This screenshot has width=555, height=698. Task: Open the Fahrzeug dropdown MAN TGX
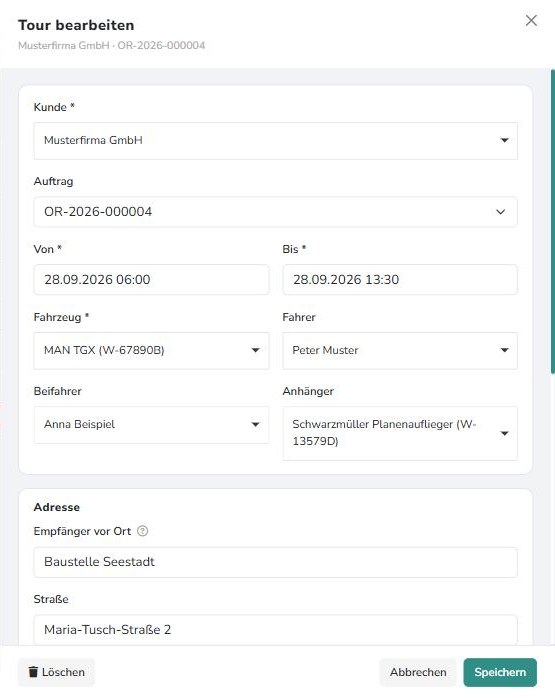coord(151,351)
